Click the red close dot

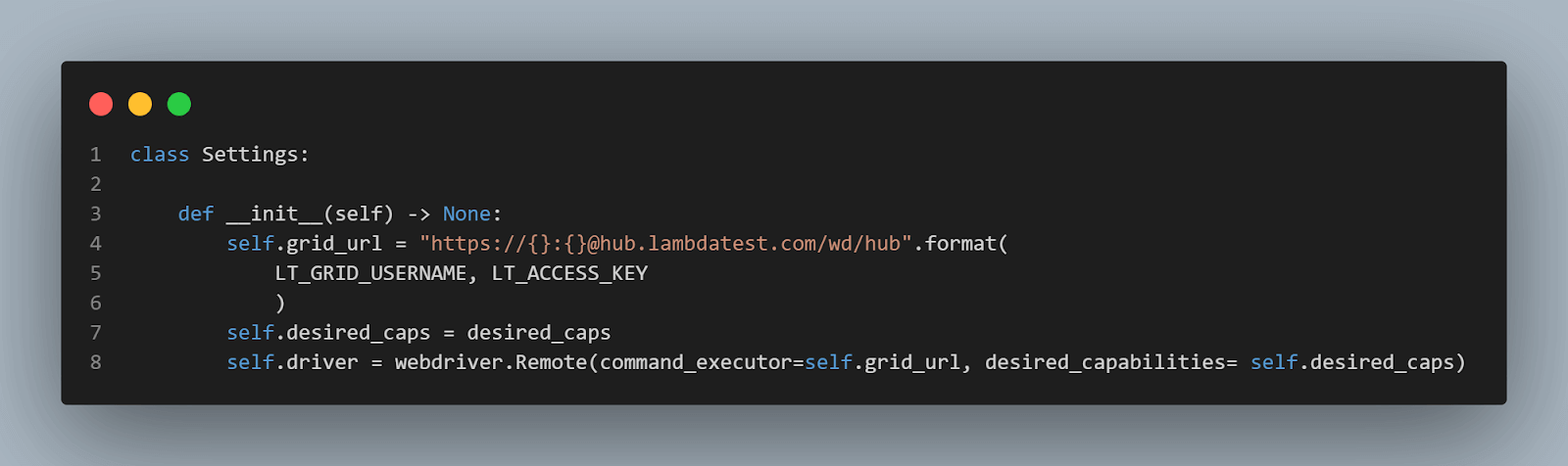click(101, 104)
